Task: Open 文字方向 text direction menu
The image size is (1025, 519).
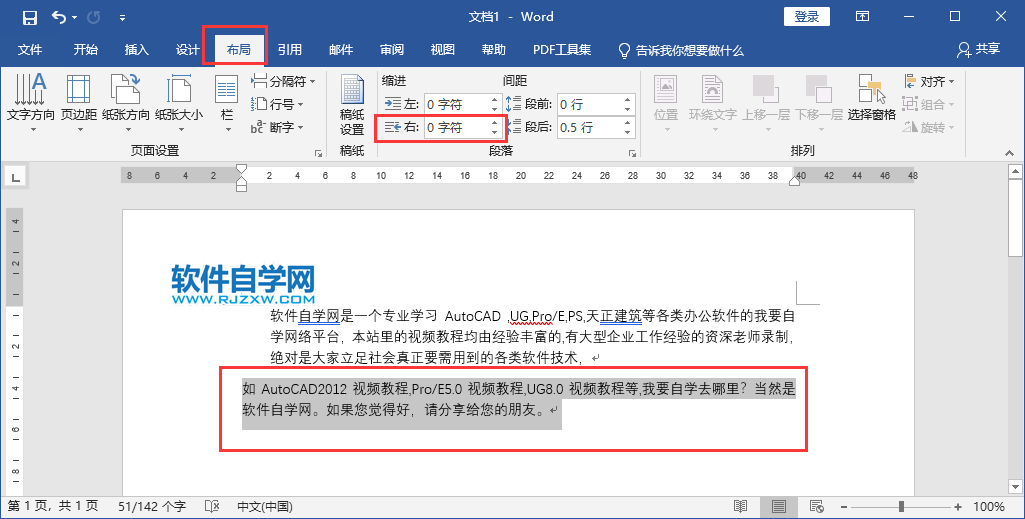Action: click(x=30, y=102)
